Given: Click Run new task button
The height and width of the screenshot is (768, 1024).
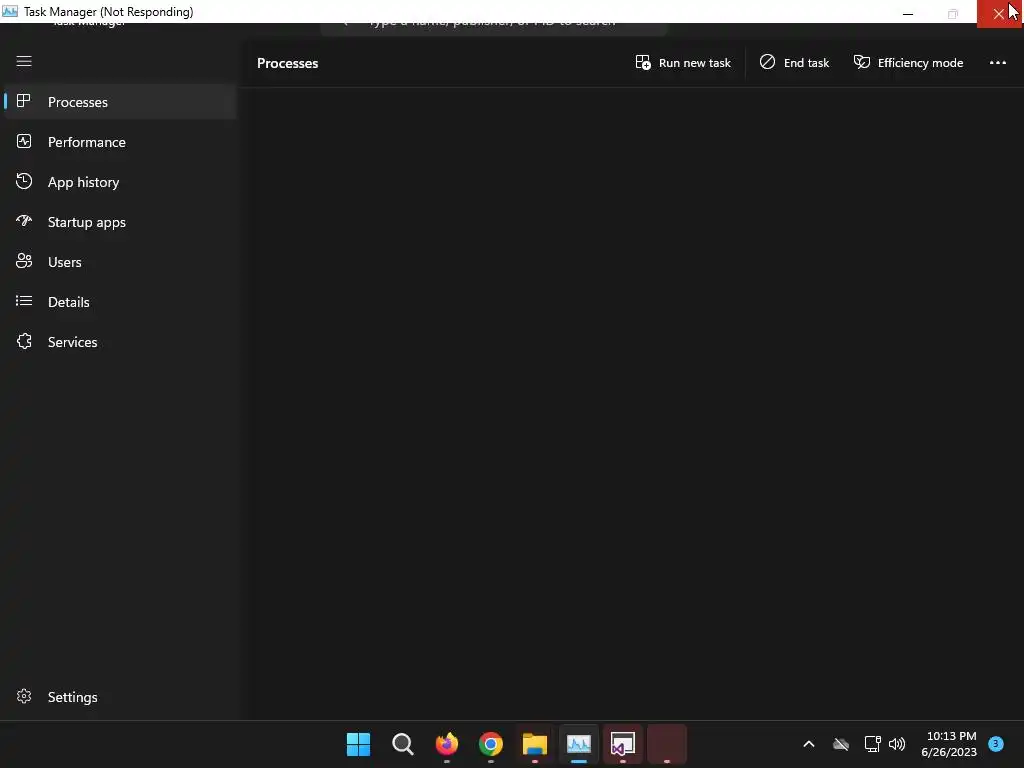Looking at the screenshot, I should click(x=683, y=63).
